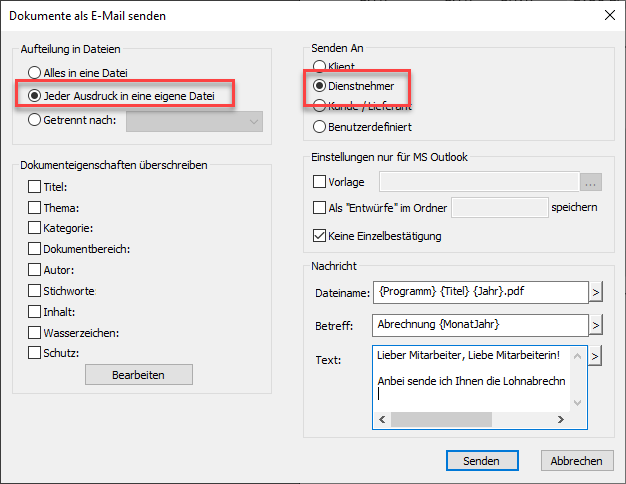Check 'Als Entwürfe im Ordner' checkbox

tap(320, 208)
